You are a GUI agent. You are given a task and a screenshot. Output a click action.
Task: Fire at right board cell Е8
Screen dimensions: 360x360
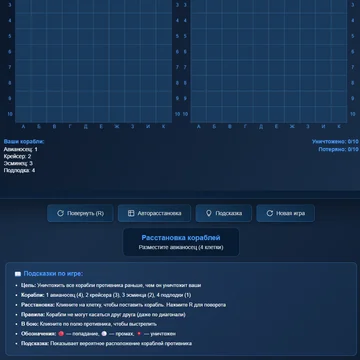(x=277, y=83)
